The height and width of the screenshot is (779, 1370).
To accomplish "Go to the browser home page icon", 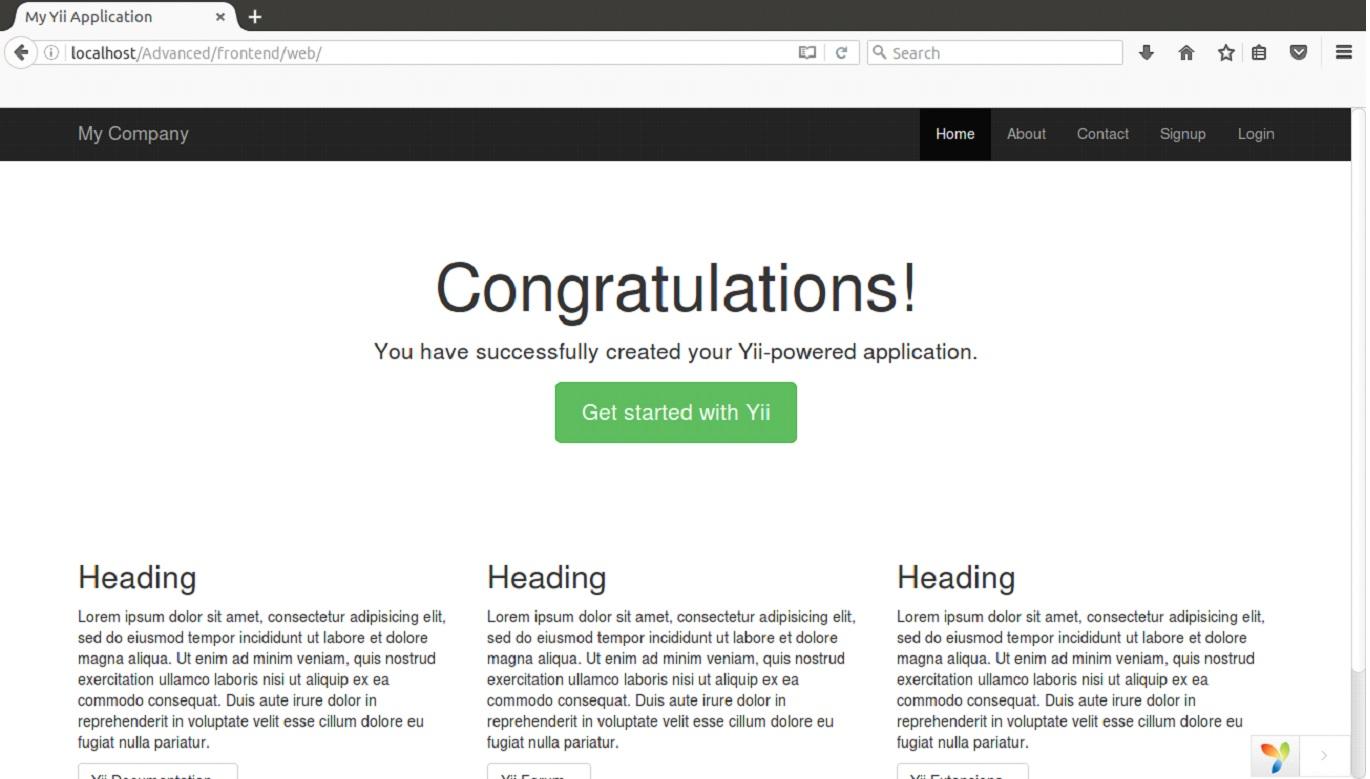I will coord(1186,53).
